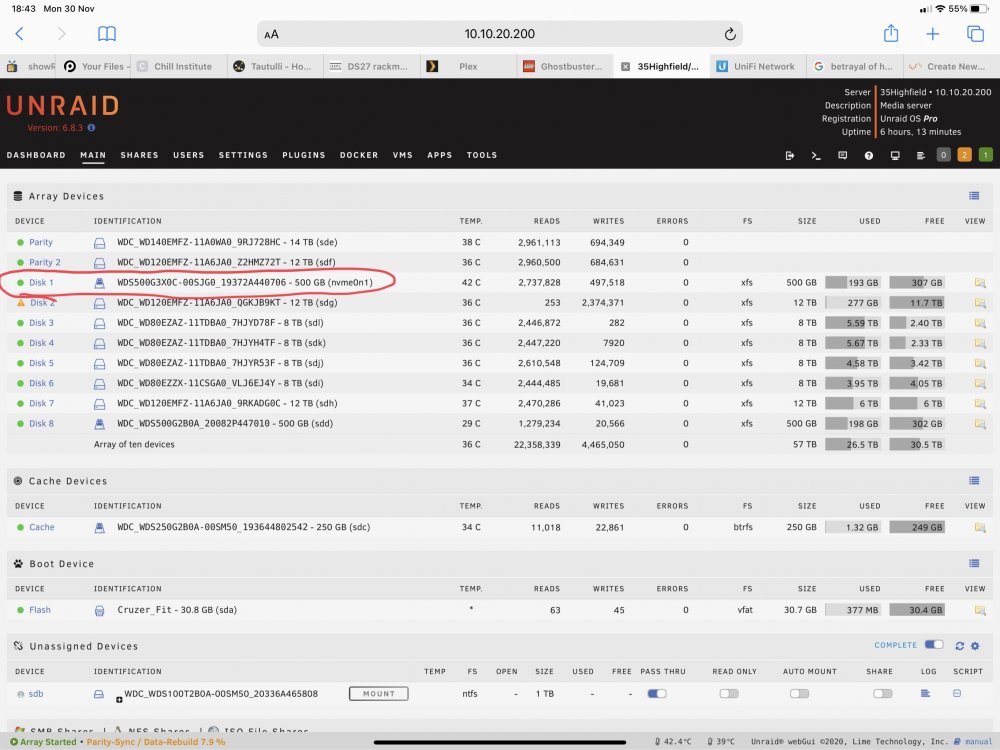Switch to Plex browser tab
The height and width of the screenshot is (750, 1000).
[469, 66]
